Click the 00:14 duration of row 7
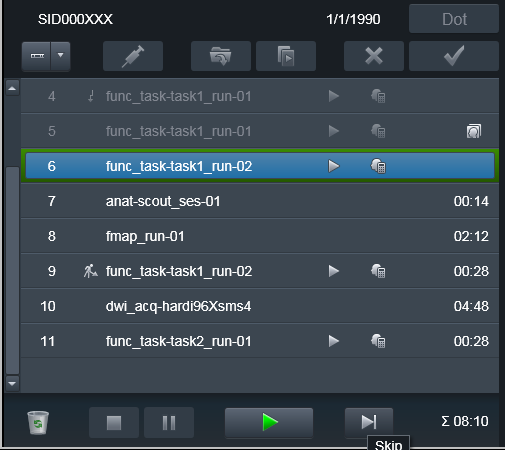The width and height of the screenshot is (505, 450). click(x=471, y=201)
